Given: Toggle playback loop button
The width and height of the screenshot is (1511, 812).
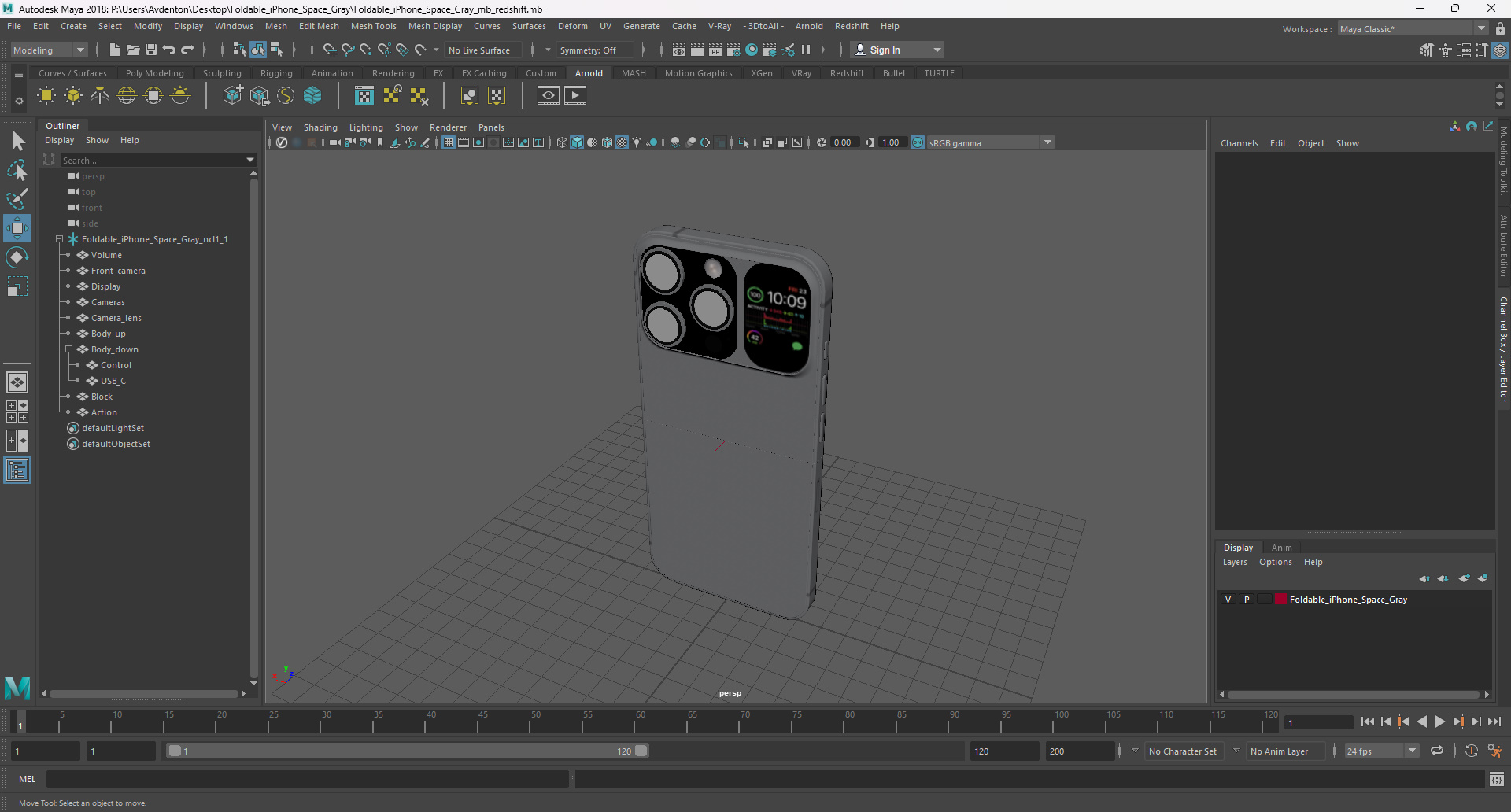Looking at the screenshot, I should coord(1437,751).
